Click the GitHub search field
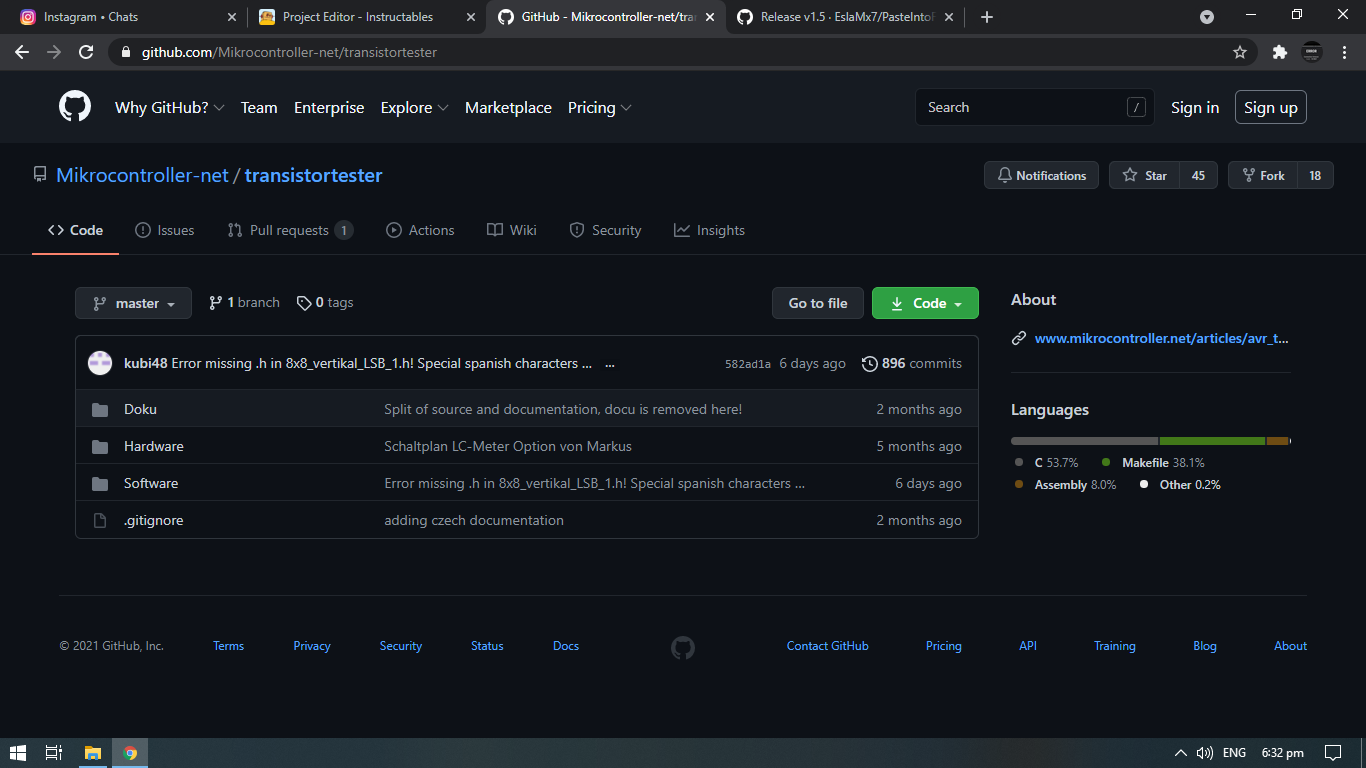This screenshot has height=768, width=1366. [1035, 107]
